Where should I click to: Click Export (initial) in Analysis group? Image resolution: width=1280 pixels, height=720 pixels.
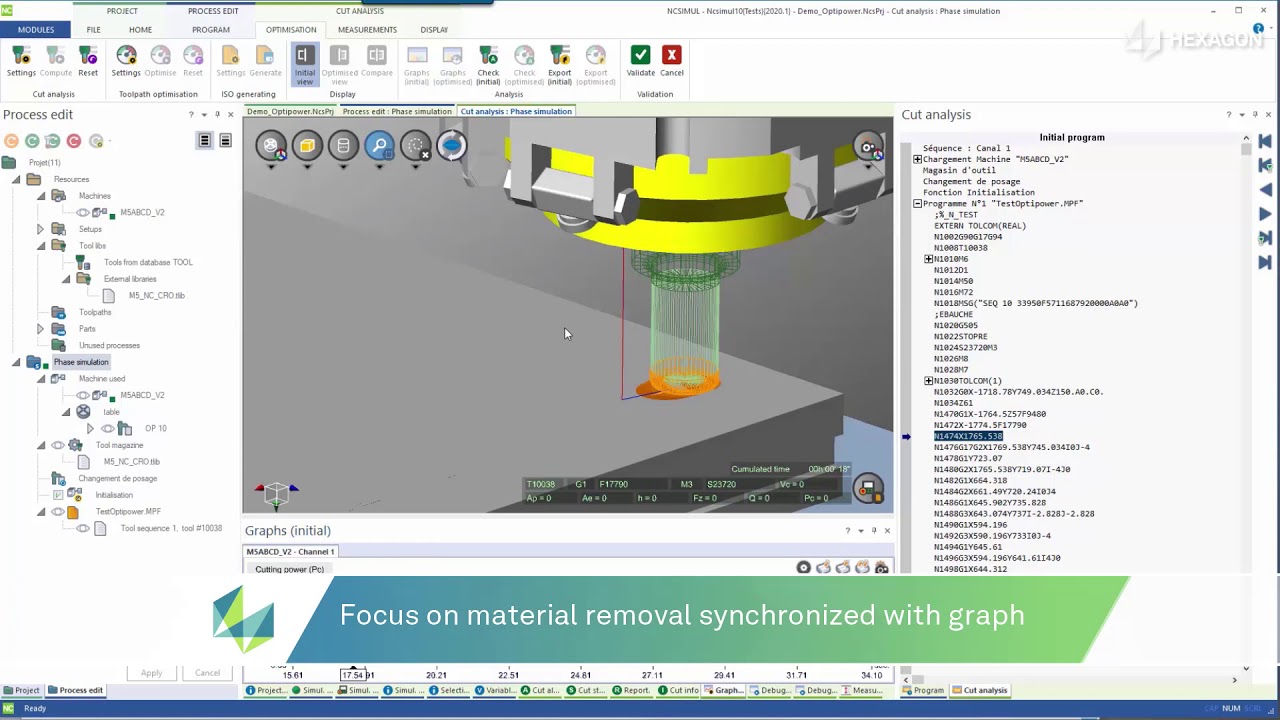click(x=559, y=64)
